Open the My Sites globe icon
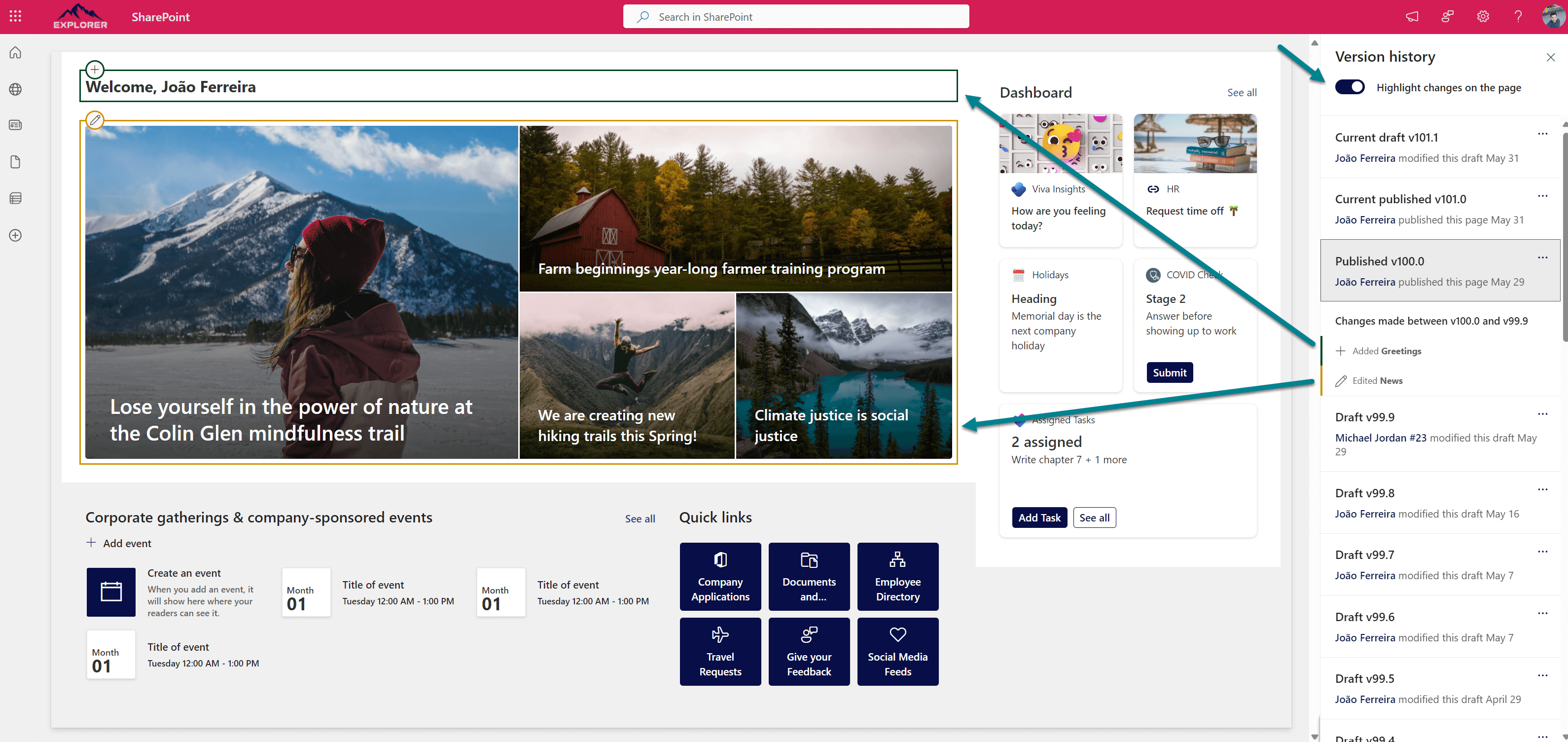This screenshot has width=1568, height=742. pos(15,89)
